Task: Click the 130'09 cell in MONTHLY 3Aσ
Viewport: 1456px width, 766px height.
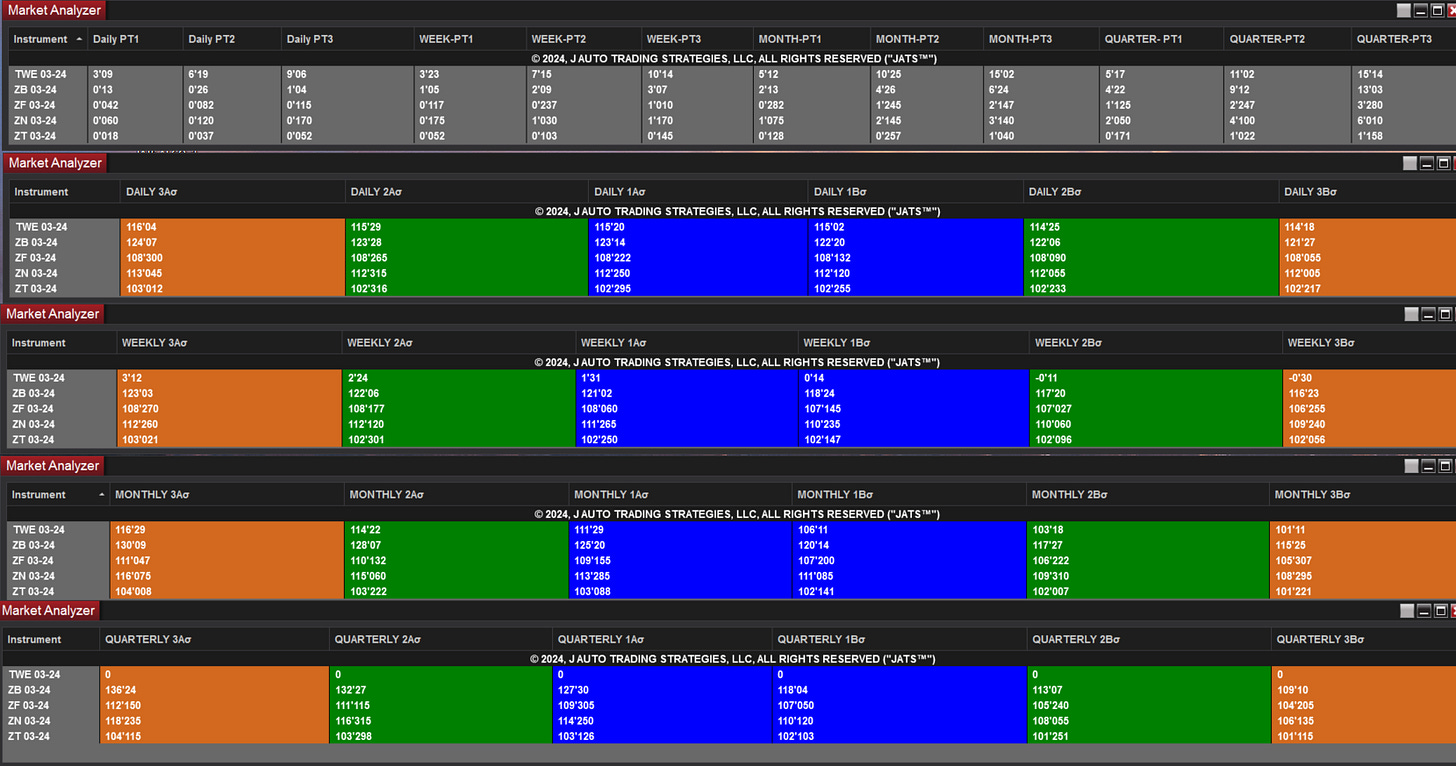Action: click(x=227, y=545)
